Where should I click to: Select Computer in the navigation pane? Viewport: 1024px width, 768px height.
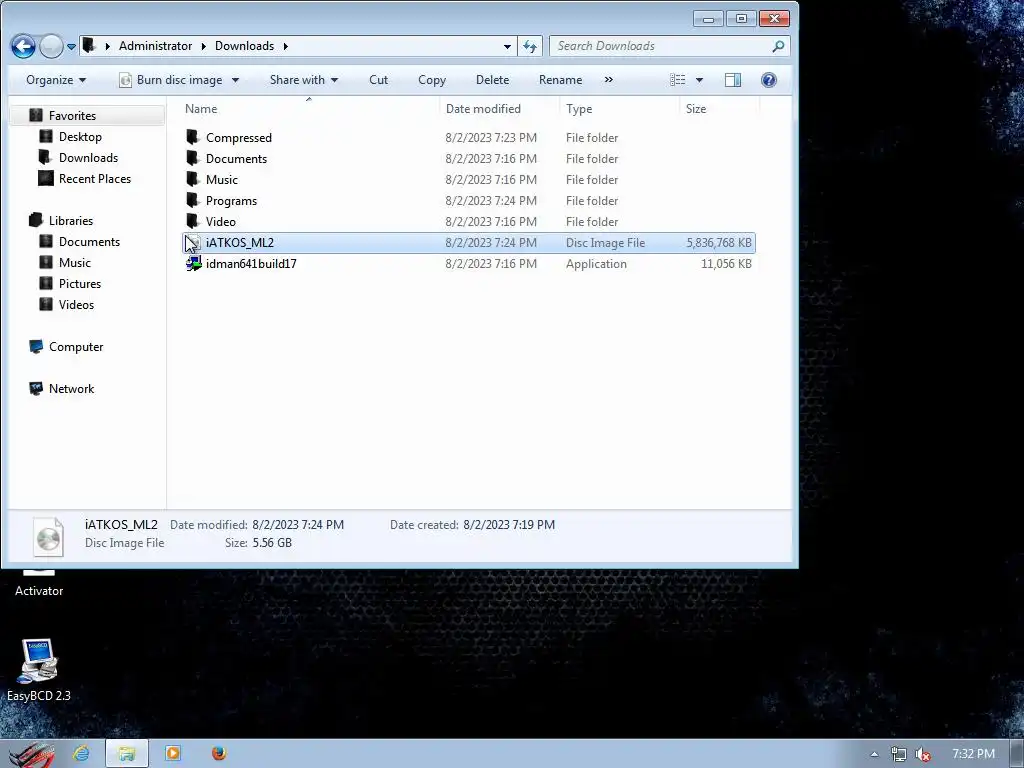pyautogui.click(x=76, y=347)
